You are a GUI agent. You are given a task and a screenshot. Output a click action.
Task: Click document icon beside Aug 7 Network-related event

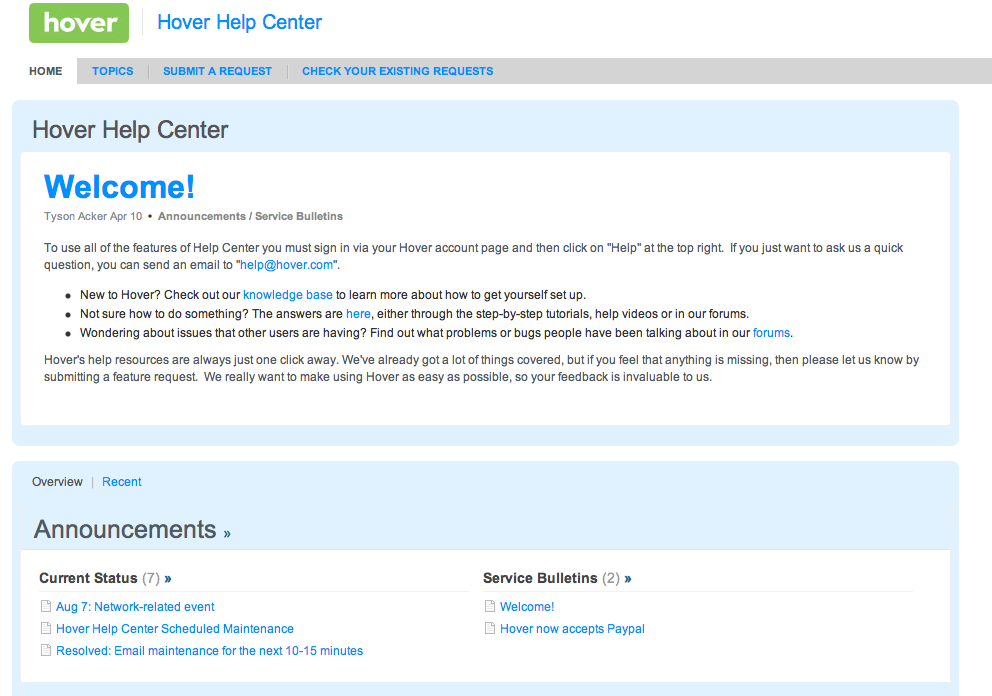pos(46,607)
